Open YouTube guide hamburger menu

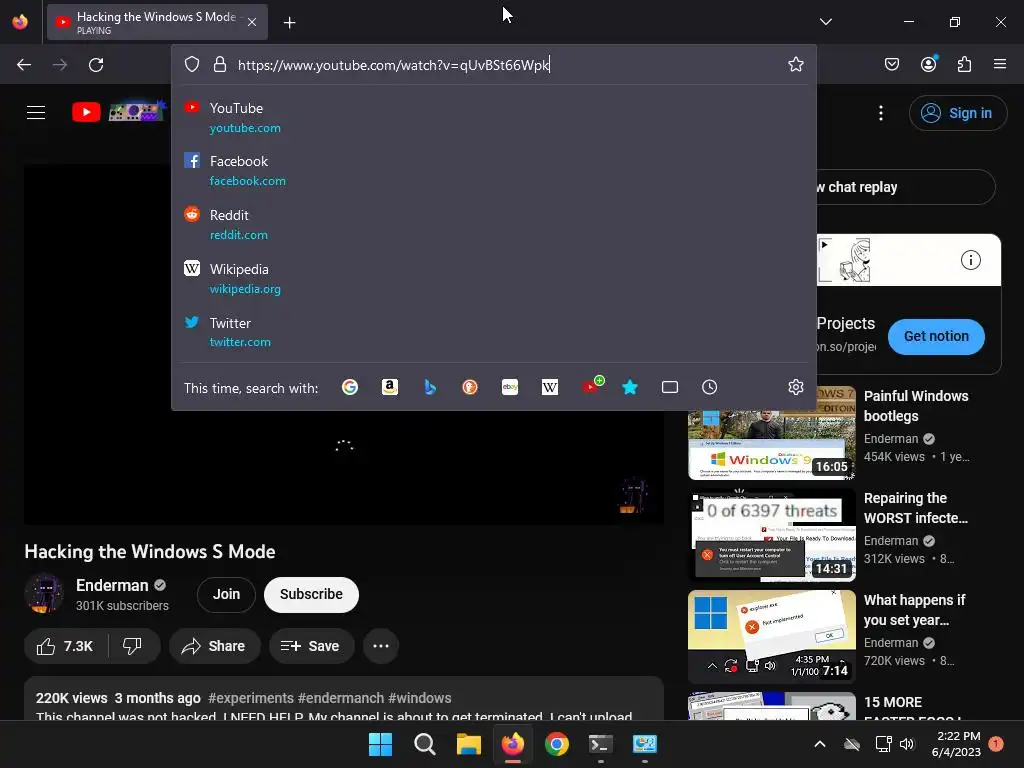point(36,112)
